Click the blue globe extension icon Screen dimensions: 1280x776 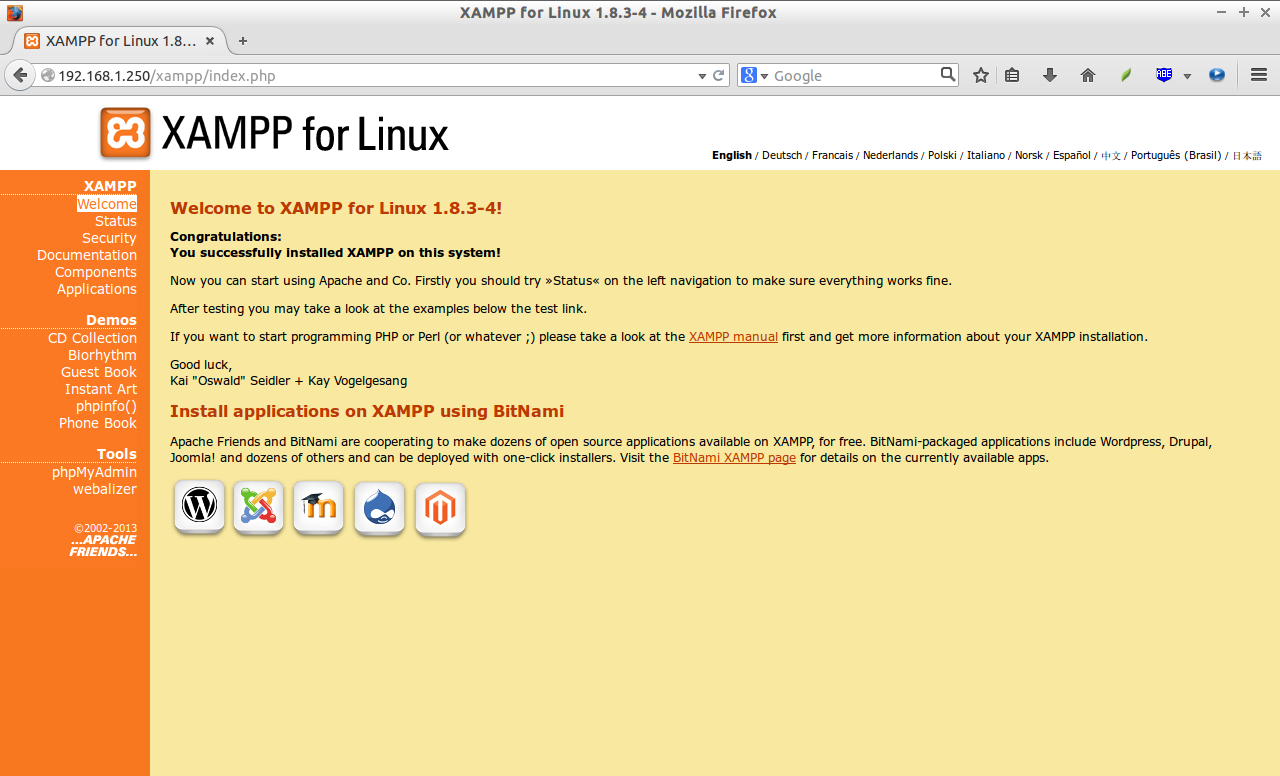tap(1217, 75)
